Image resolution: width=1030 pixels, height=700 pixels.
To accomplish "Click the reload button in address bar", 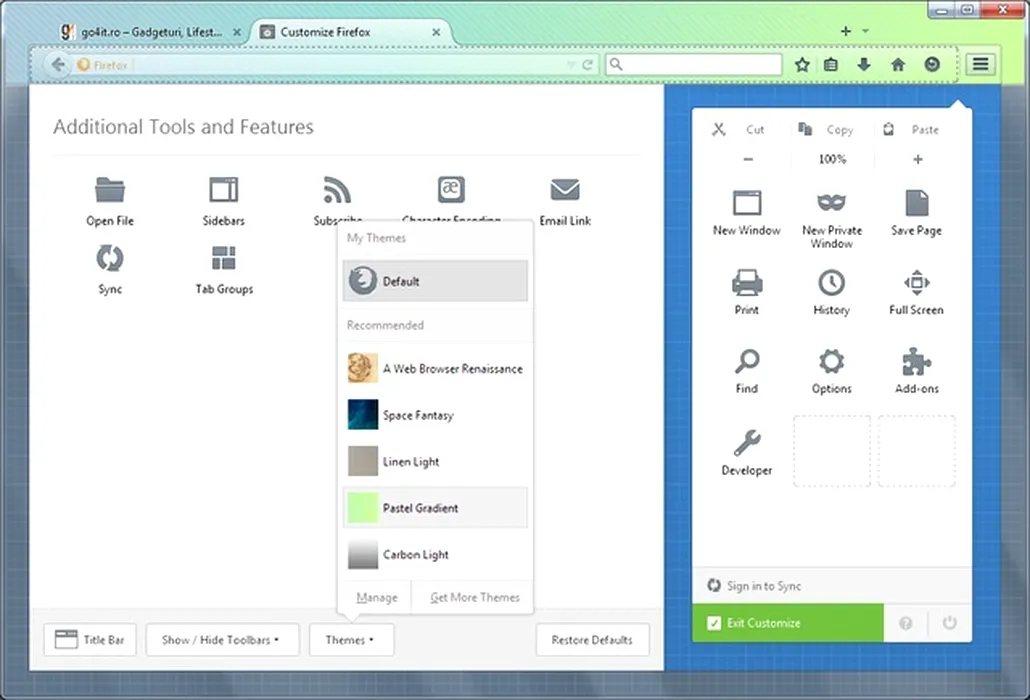I will [x=587, y=64].
